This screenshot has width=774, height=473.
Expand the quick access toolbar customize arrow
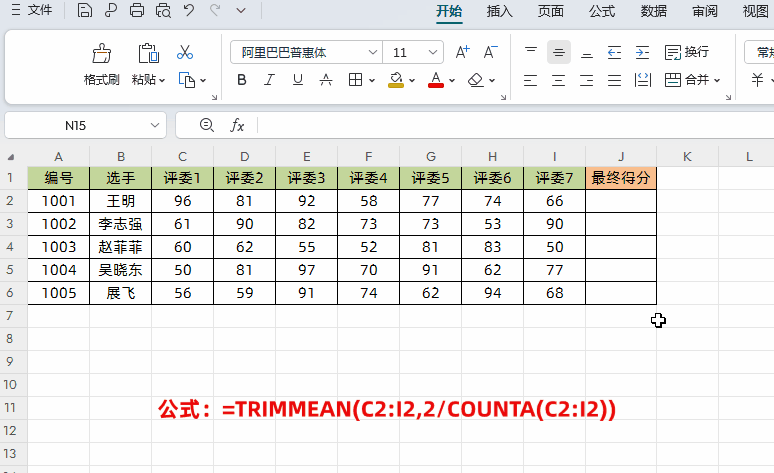[x=241, y=10]
